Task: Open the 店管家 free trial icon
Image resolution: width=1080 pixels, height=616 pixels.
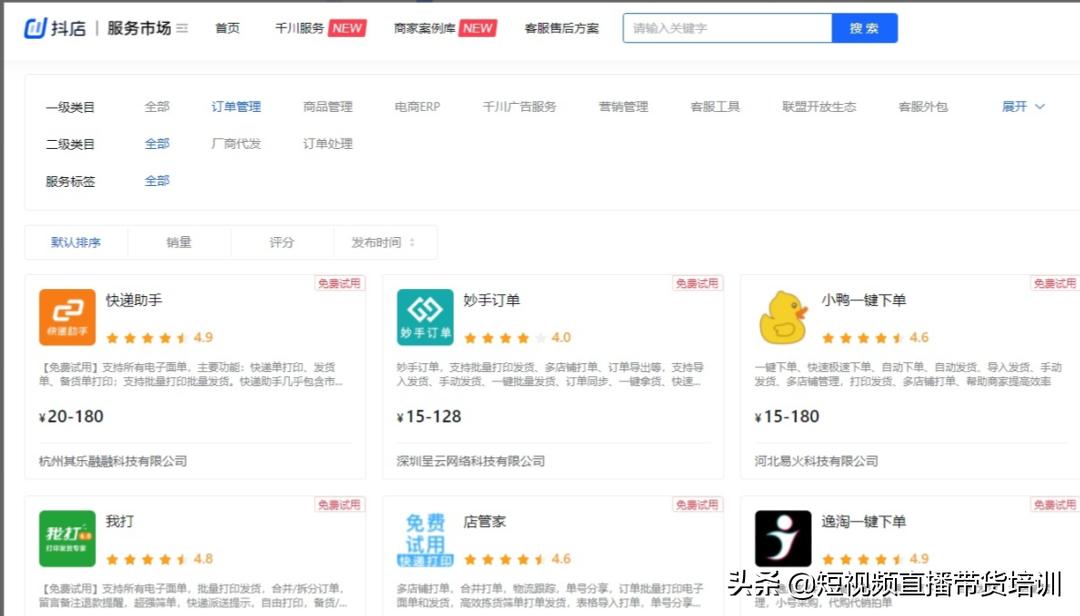Action: pyautogui.click(x=424, y=539)
